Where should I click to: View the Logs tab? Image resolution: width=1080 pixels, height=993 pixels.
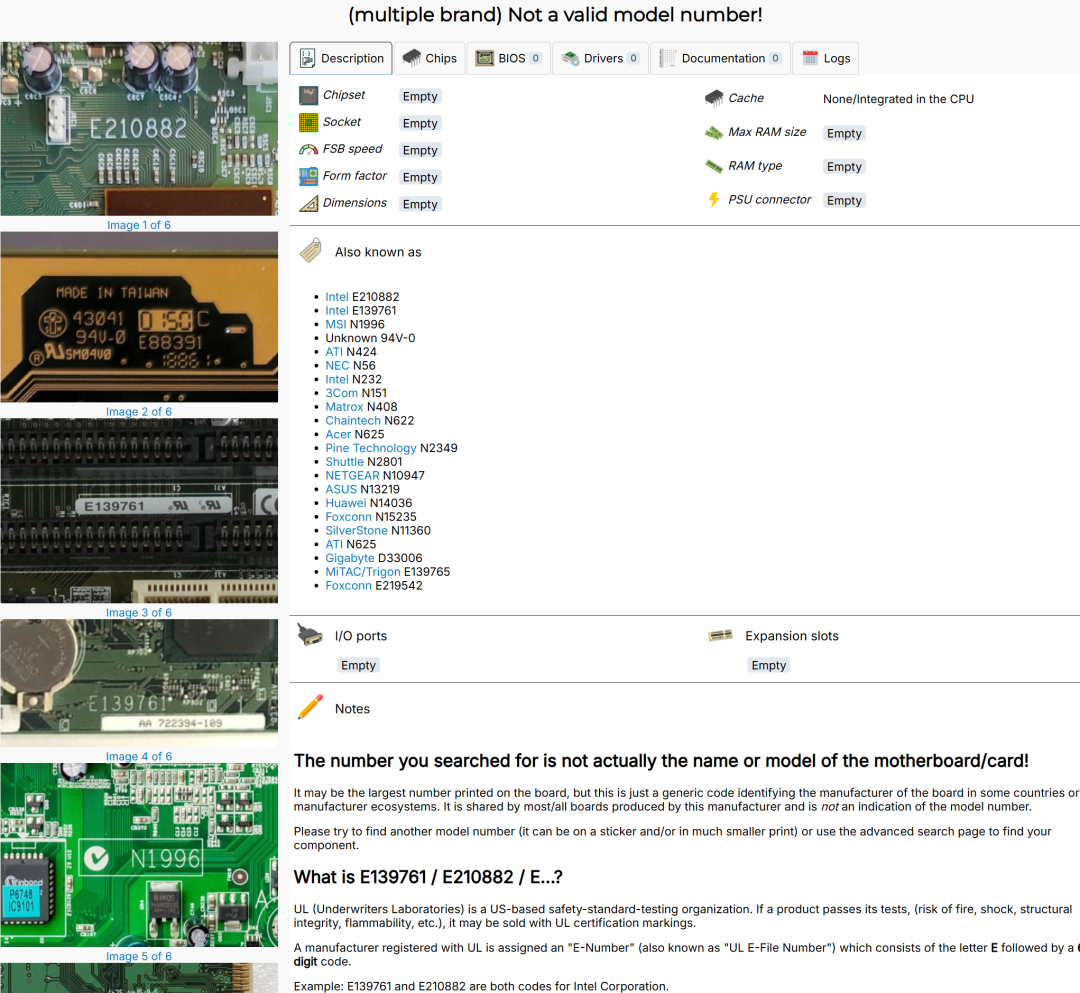(826, 58)
